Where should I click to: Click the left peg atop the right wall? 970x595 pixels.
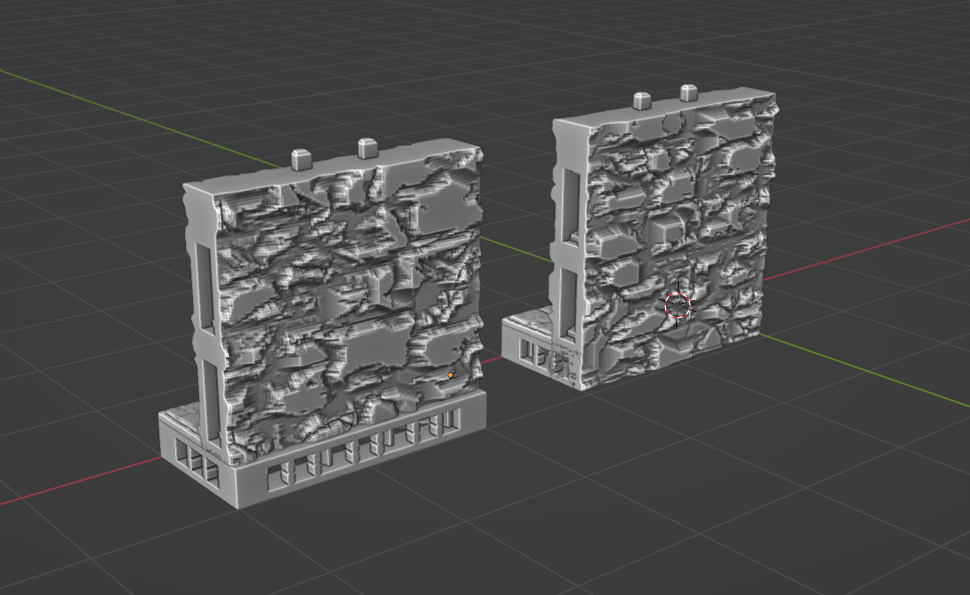tap(642, 101)
